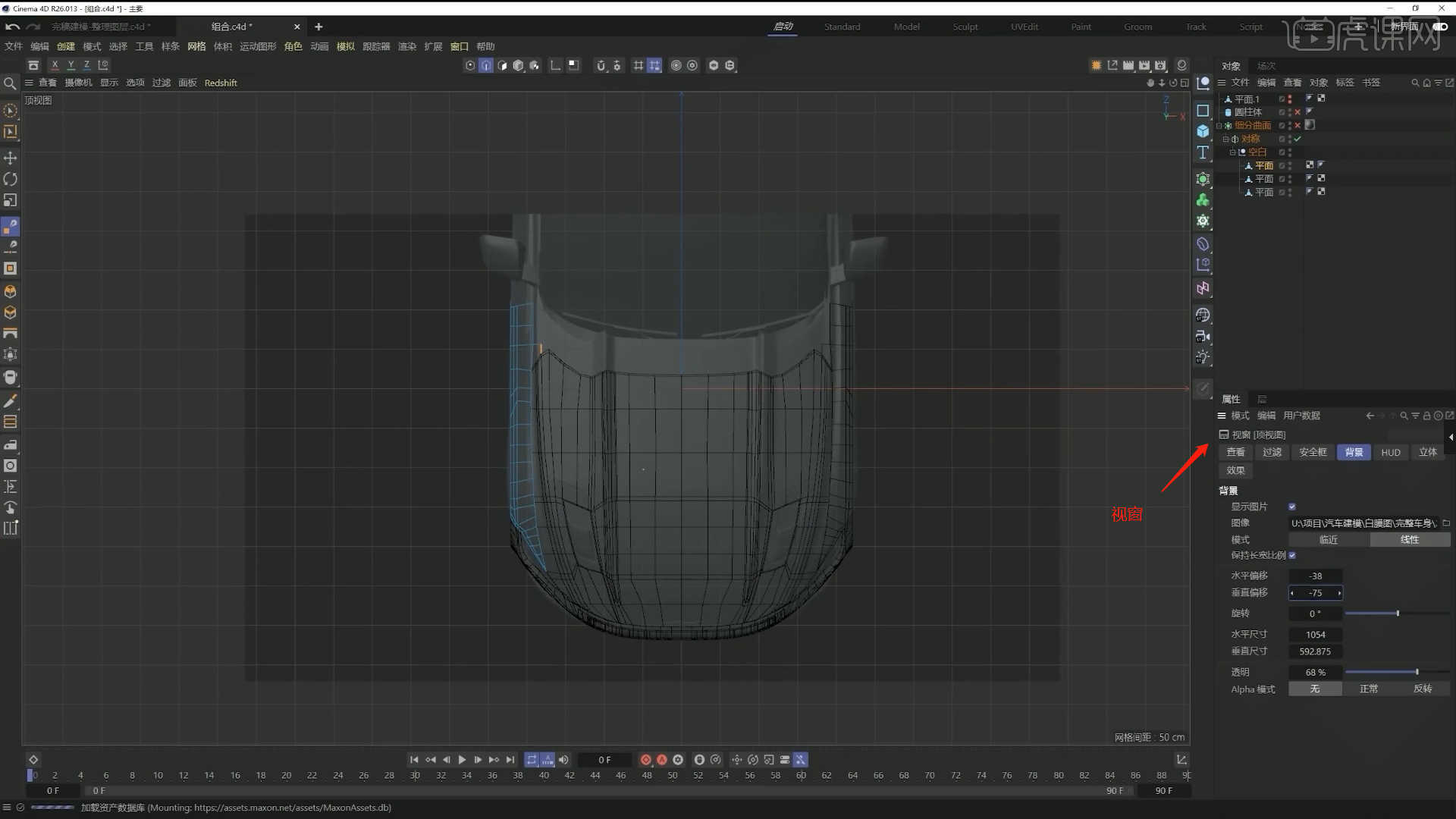Toggle the 保持长宽比例 checkbox
Viewport: 1456px width, 819px height.
point(1292,555)
